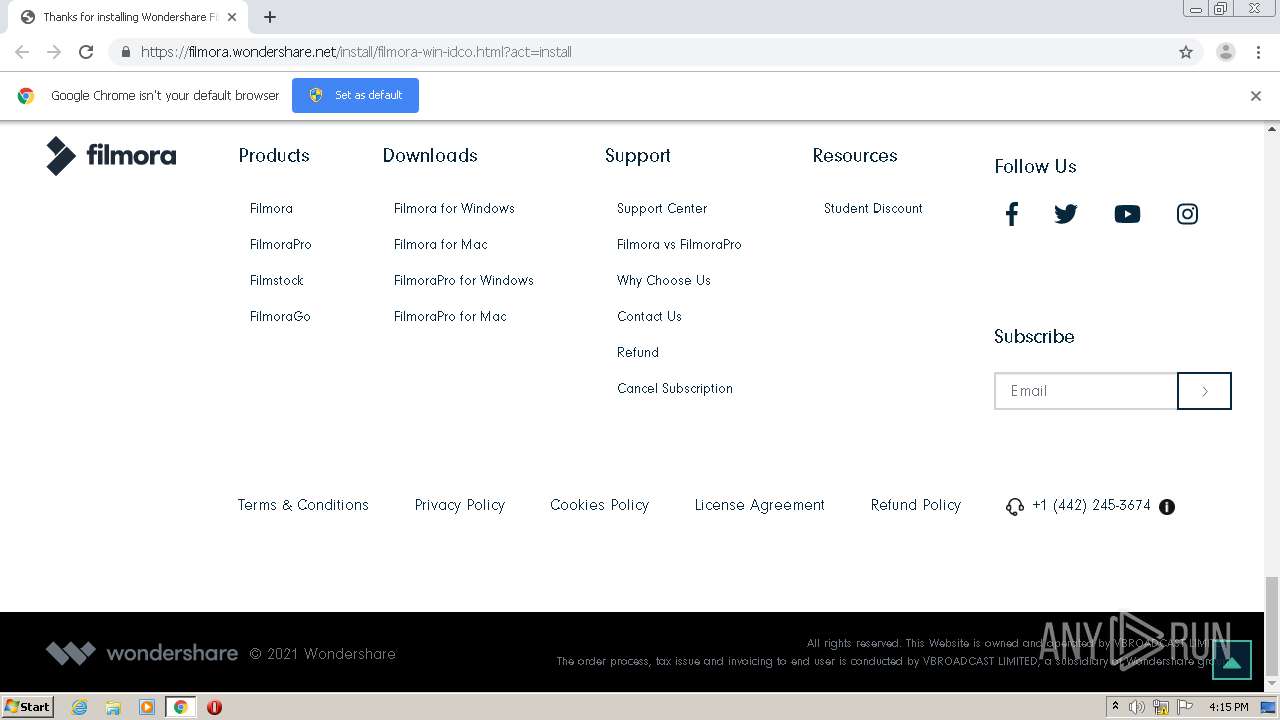Open the License Agreement link
This screenshot has height=720, width=1280.
point(760,505)
